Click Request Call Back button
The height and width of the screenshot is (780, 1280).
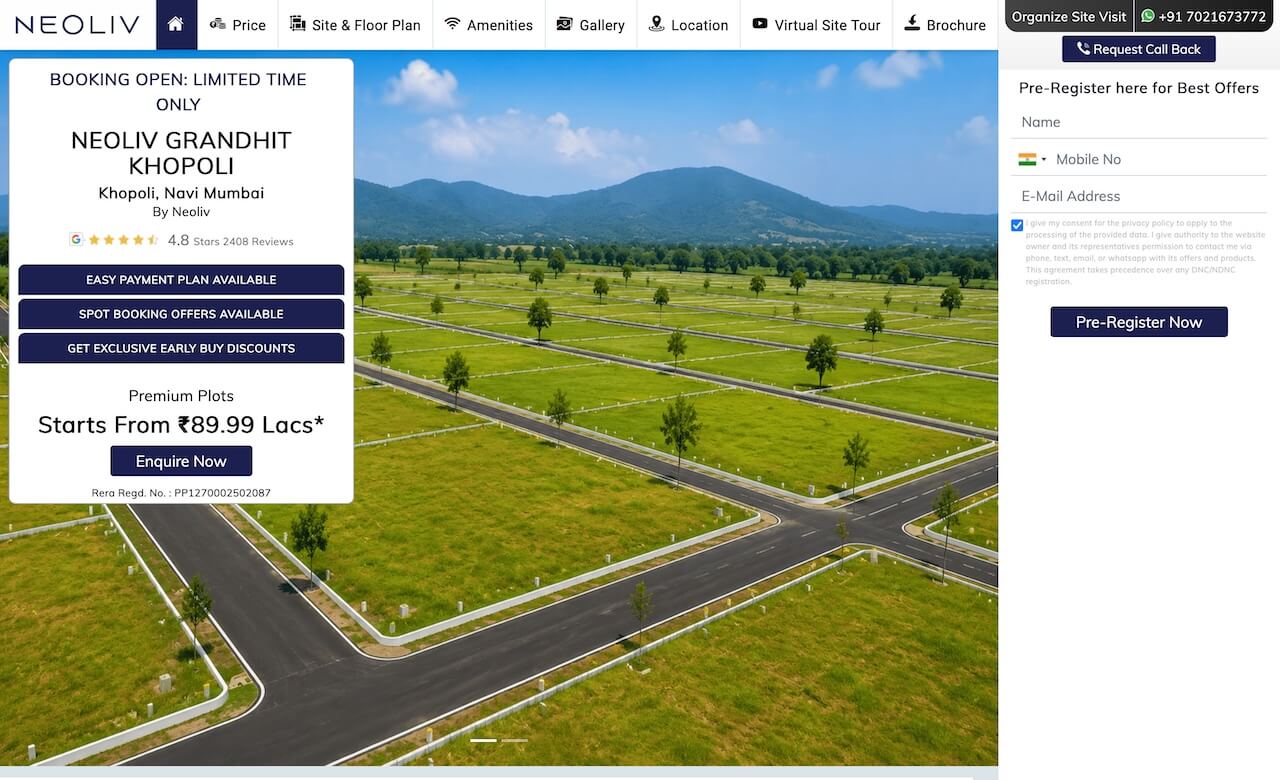(x=1139, y=49)
